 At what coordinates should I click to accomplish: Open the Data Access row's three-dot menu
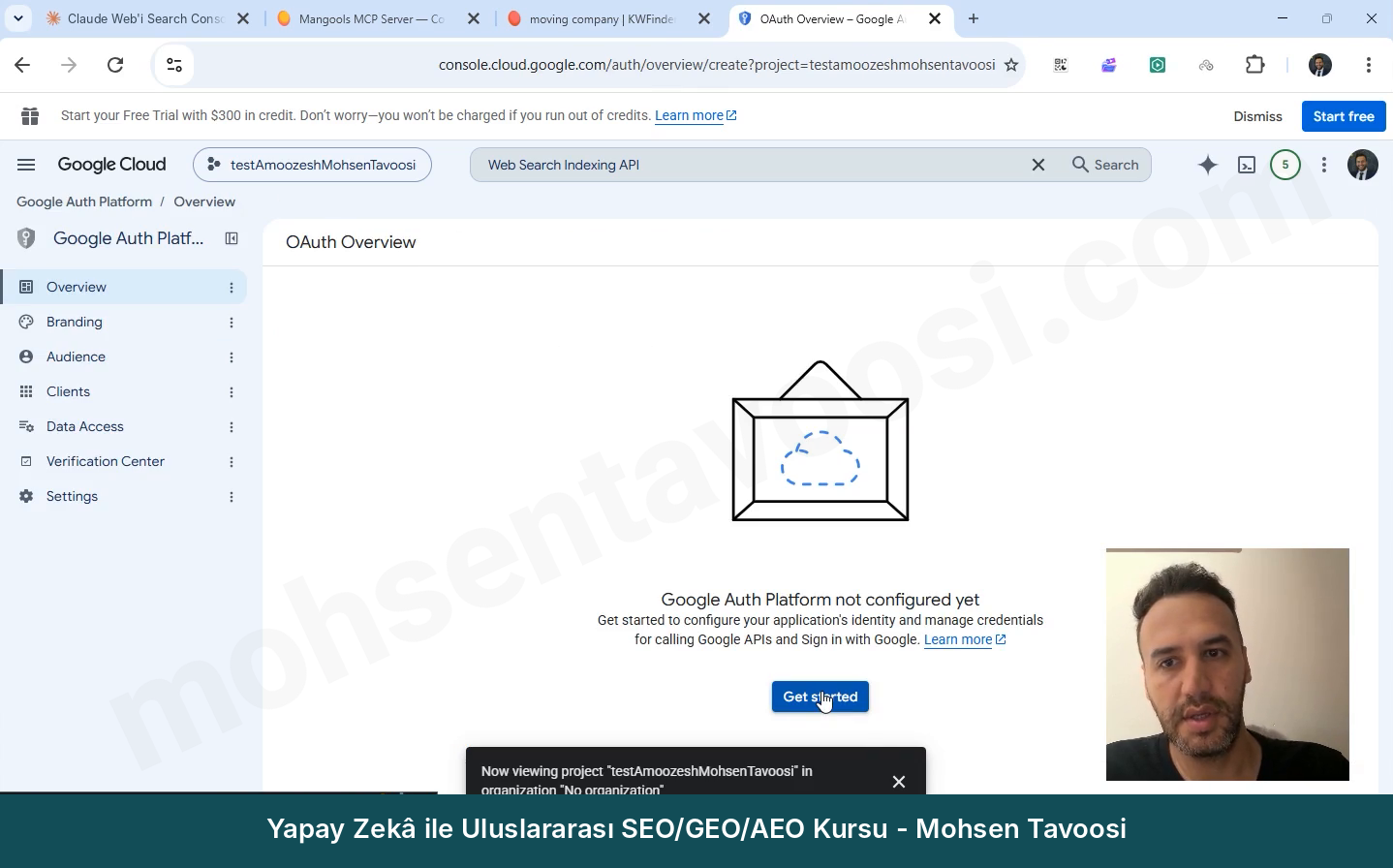[232, 427]
